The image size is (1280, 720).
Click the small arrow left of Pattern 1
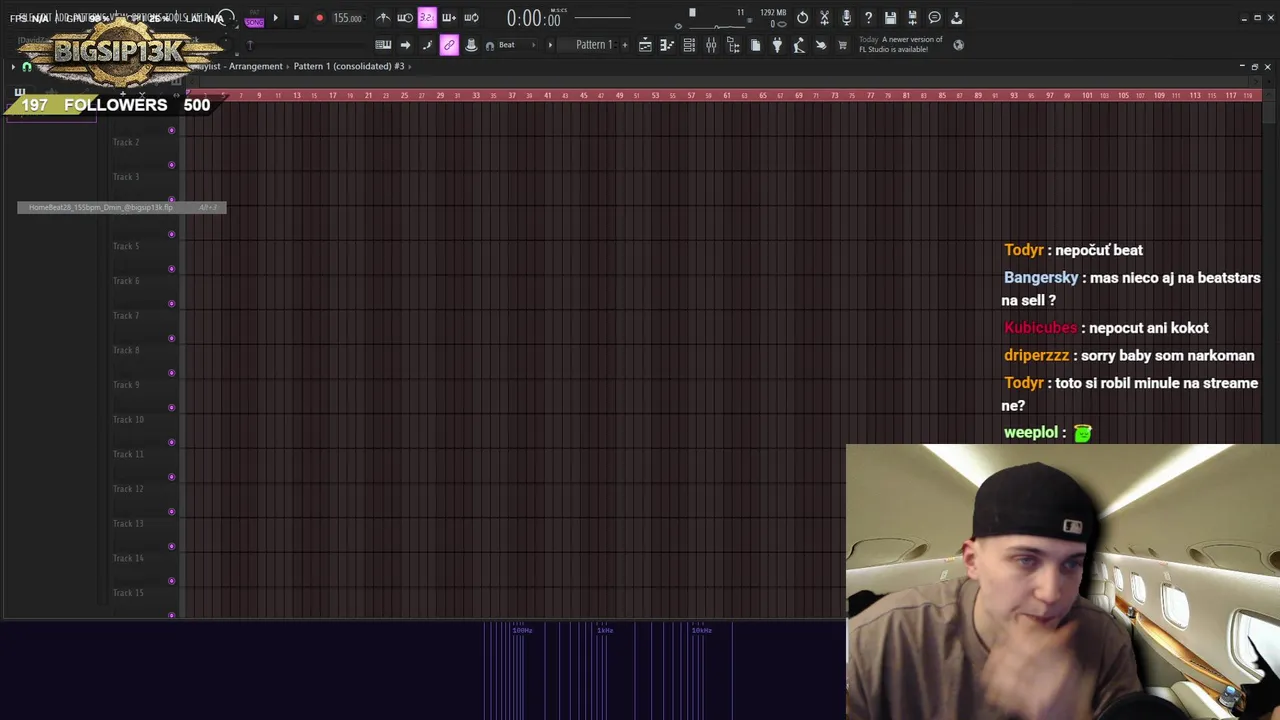coord(549,45)
